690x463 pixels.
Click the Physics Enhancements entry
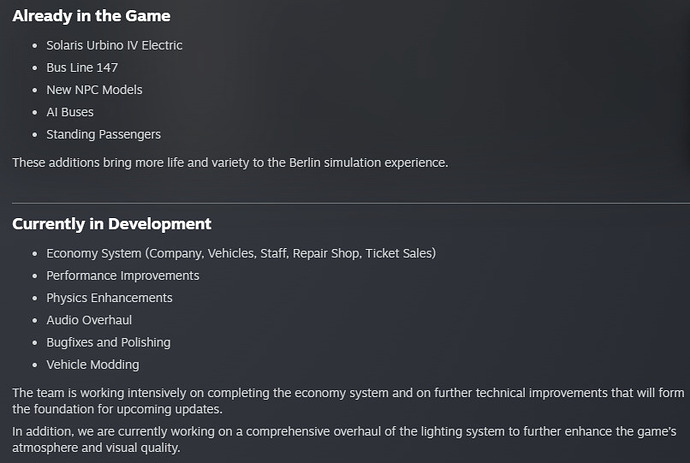(109, 298)
